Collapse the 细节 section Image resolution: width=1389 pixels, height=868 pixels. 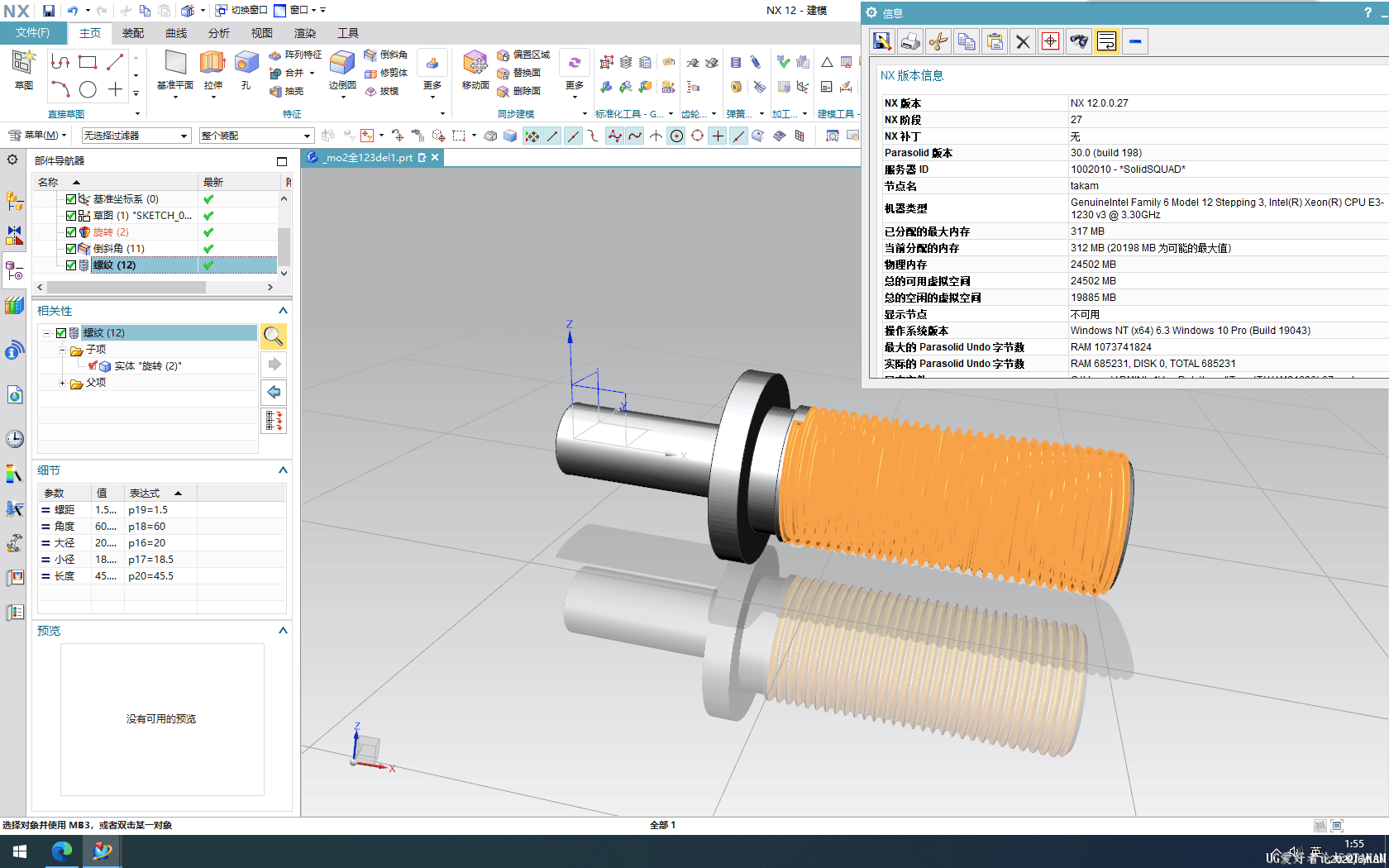pos(283,470)
